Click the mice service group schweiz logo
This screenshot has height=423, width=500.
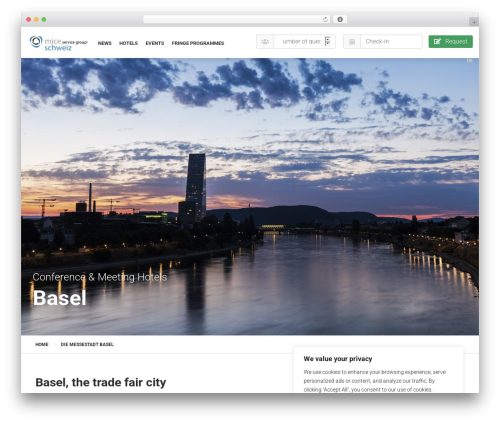tap(58, 43)
